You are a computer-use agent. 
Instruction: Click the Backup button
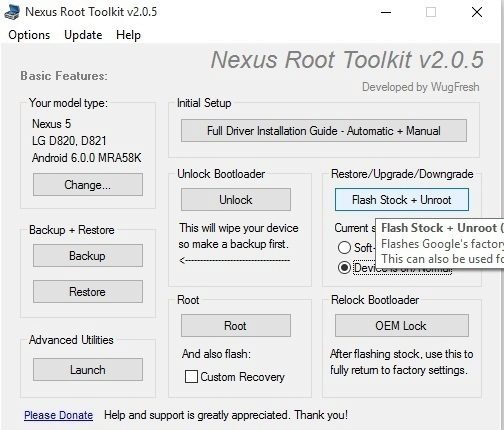(88, 256)
